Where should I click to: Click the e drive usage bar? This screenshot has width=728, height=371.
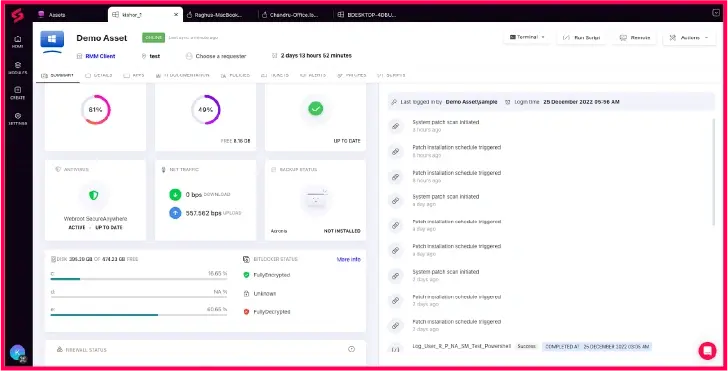tap(139, 315)
